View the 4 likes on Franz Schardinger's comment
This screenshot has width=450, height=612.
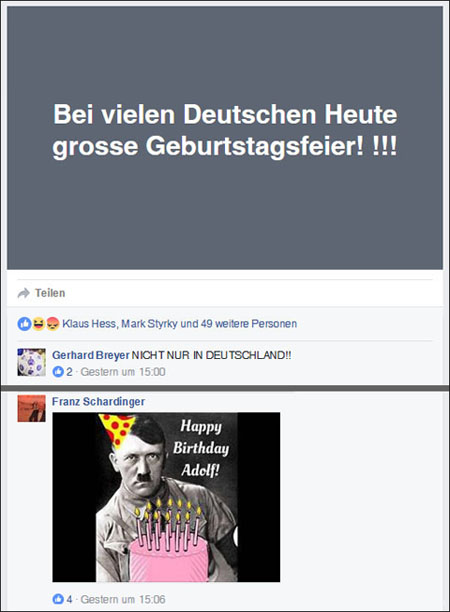coord(69,599)
